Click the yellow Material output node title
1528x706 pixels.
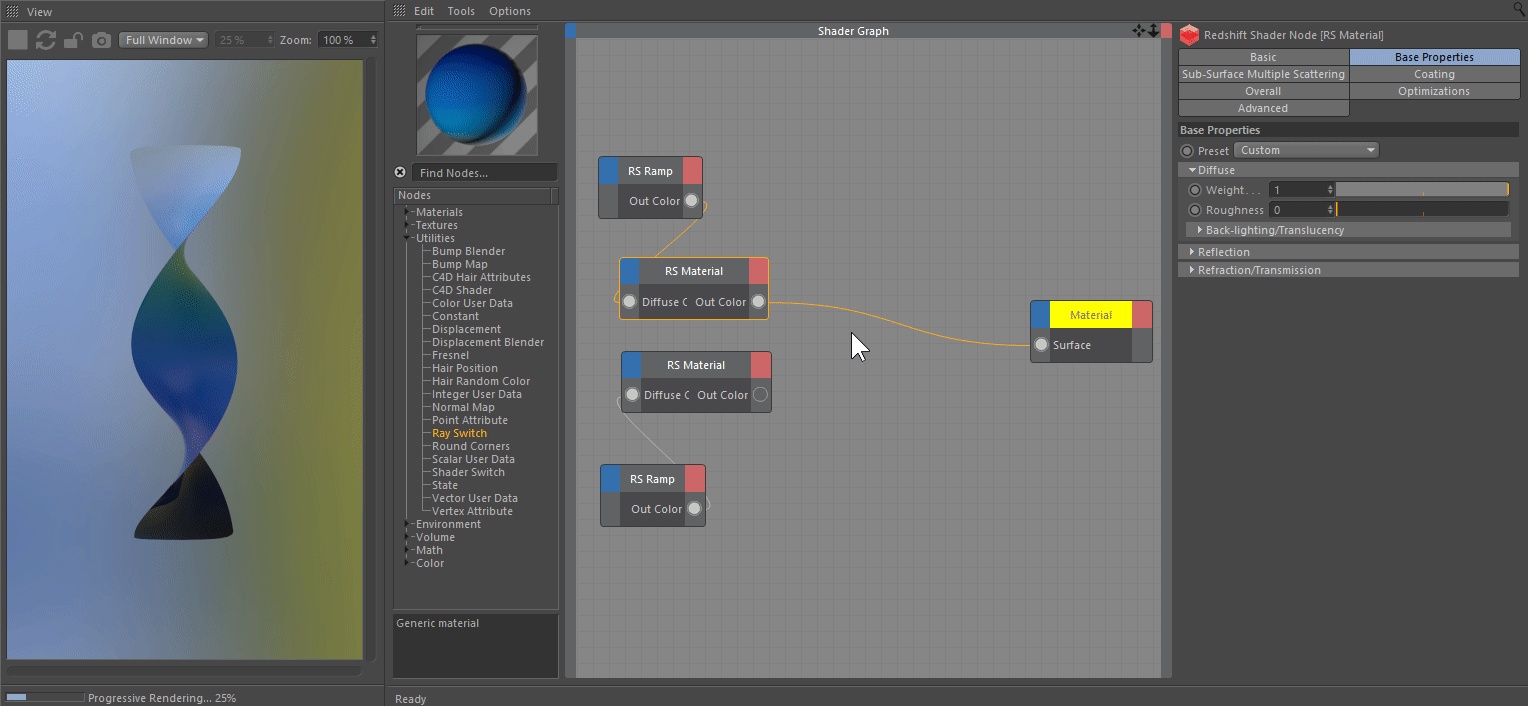1091,315
